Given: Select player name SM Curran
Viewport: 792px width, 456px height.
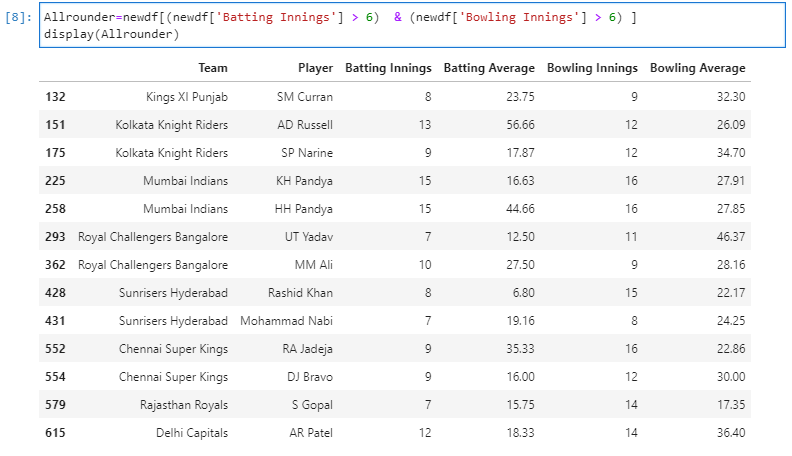Looking at the screenshot, I should point(305,96).
